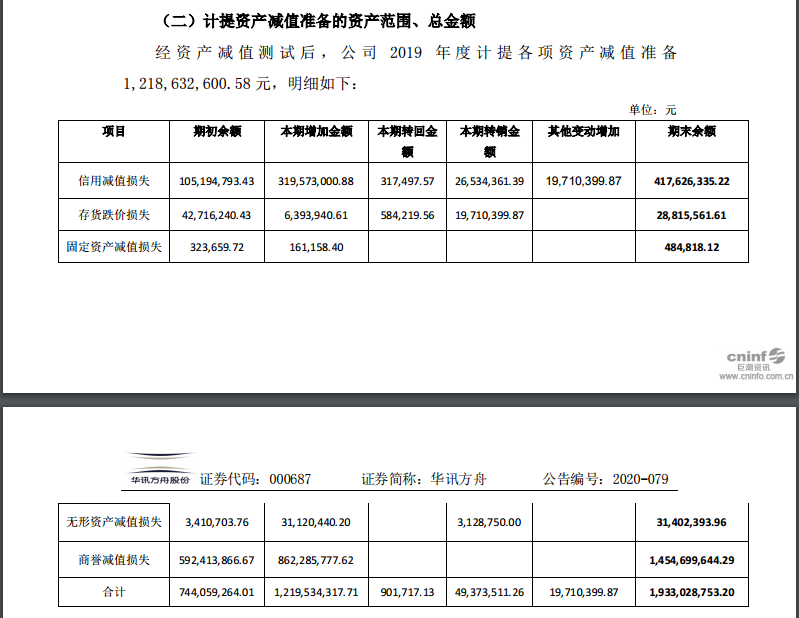This screenshot has height=618, width=799.
Task: Click the row label 合计
Action: [x=114, y=592]
